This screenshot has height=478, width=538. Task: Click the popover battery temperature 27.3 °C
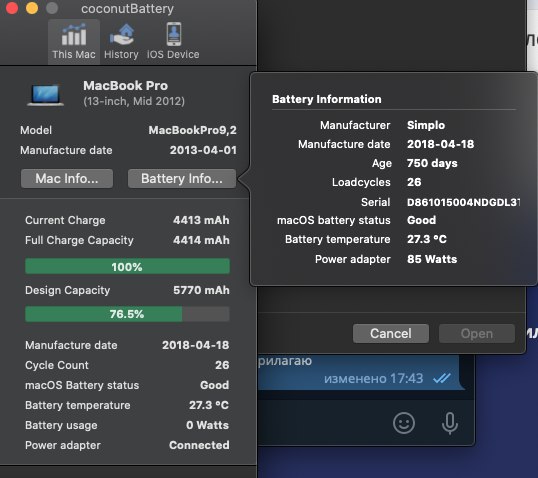coord(427,239)
